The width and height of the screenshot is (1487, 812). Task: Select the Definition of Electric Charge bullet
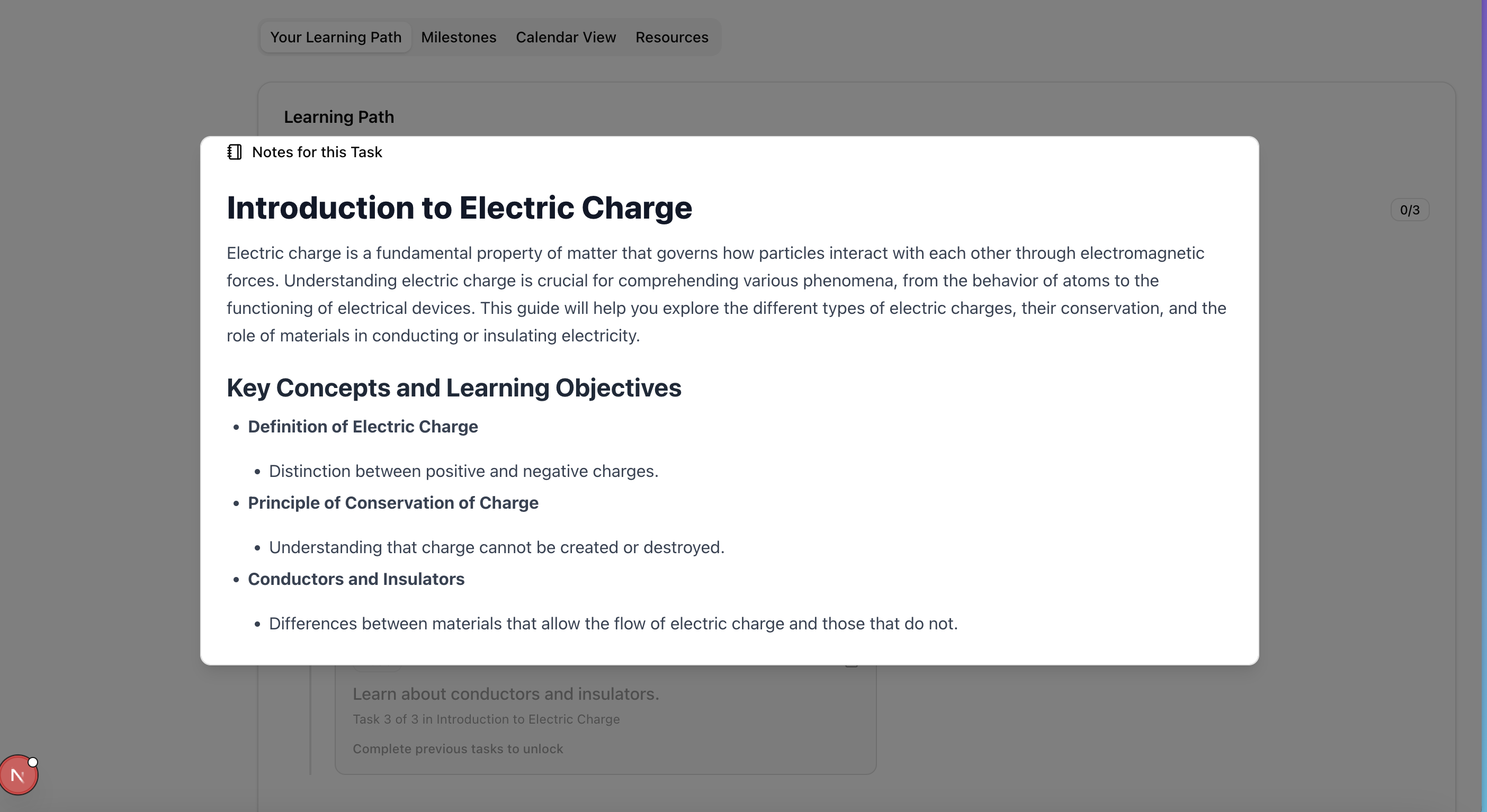[363, 427]
